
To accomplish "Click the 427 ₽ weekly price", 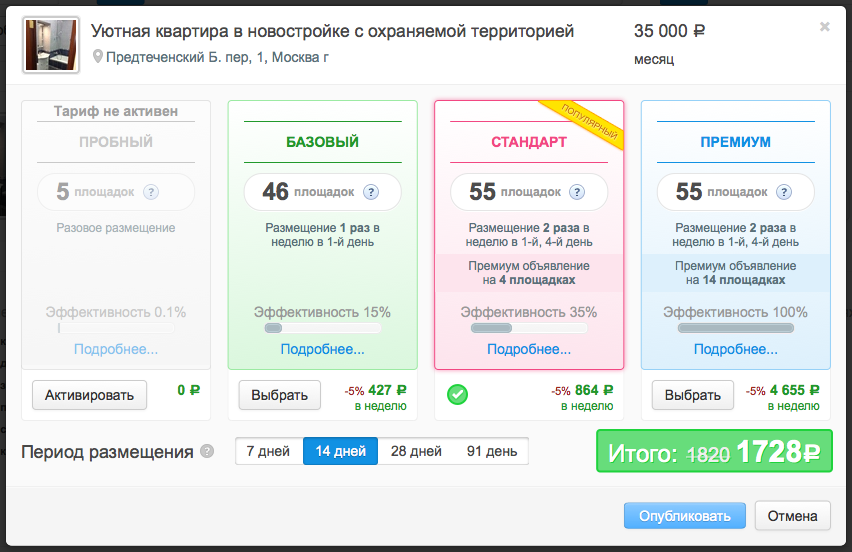I will pyautogui.click(x=387, y=390).
